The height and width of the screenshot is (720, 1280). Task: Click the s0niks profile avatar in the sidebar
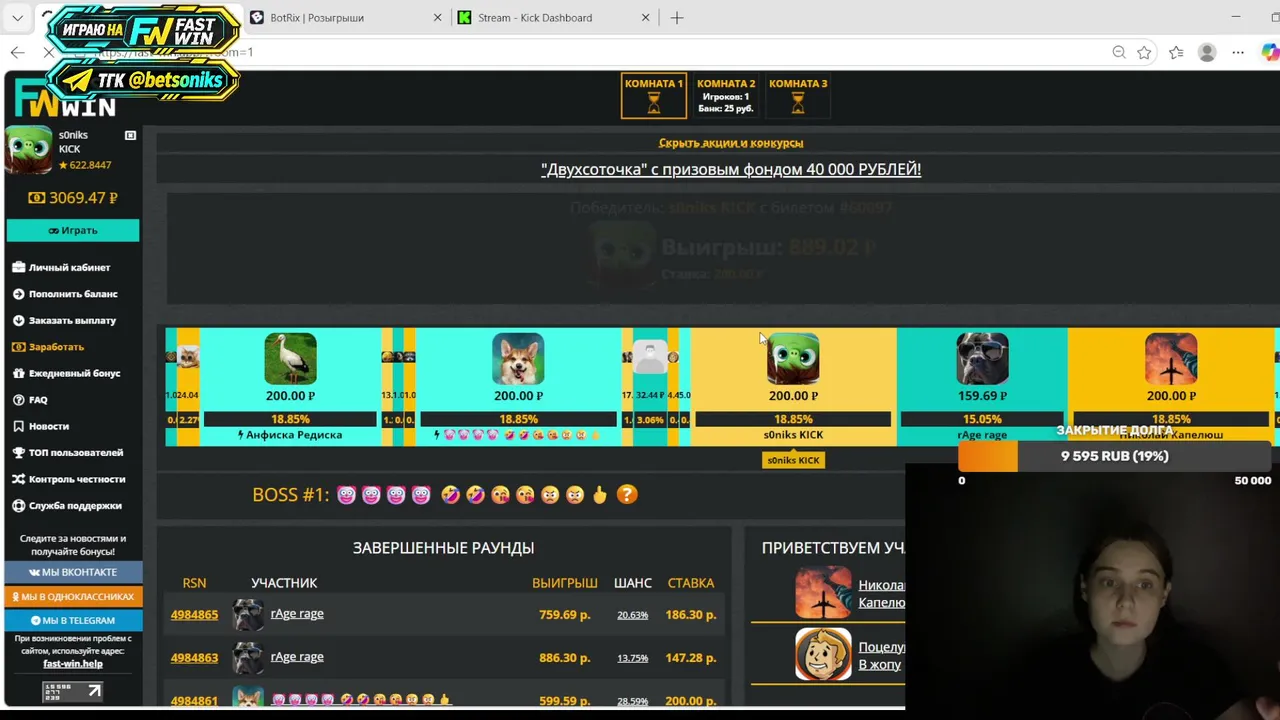29,149
